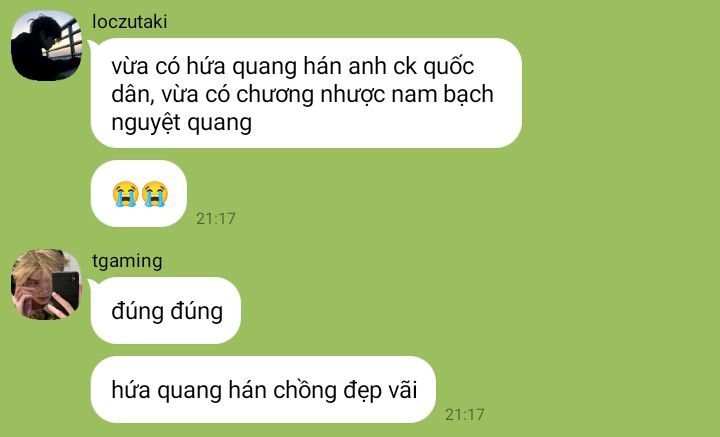720x437 pixels.
Task: Tap the loczutaki username label
Action: [x=129, y=22]
